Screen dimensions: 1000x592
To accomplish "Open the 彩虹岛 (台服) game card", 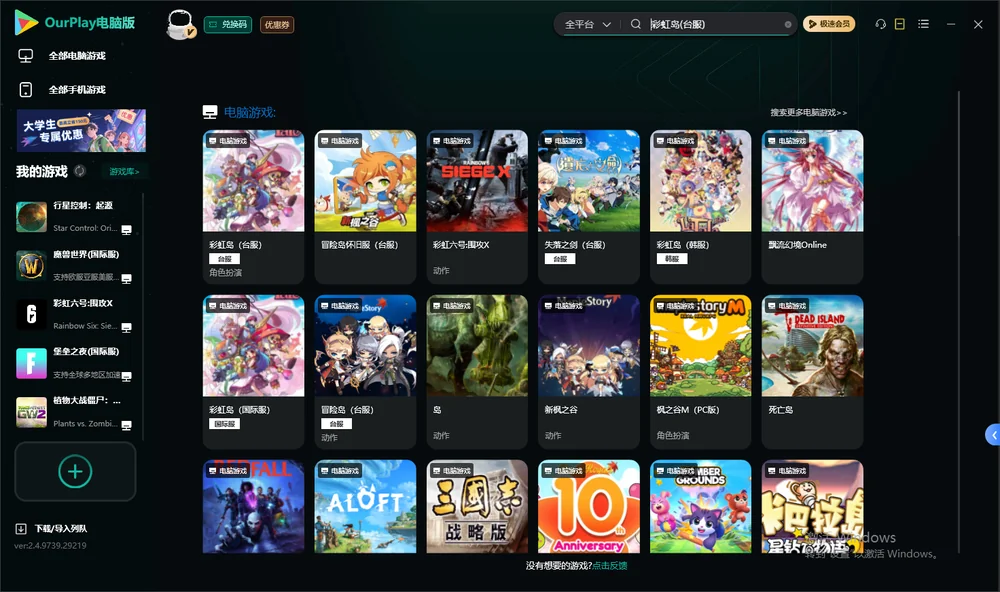I will pos(253,207).
